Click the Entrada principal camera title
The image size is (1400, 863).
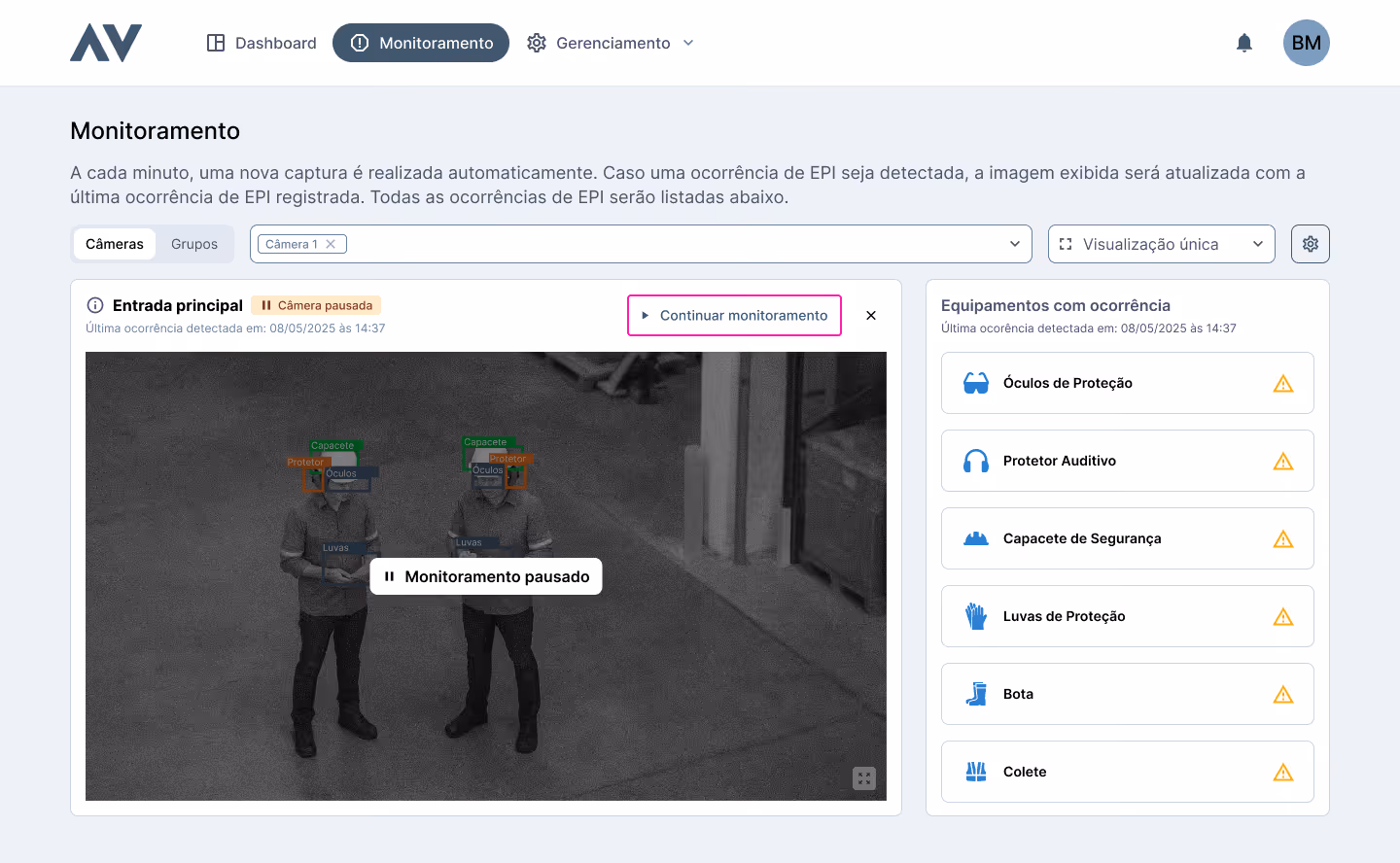(178, 305)
